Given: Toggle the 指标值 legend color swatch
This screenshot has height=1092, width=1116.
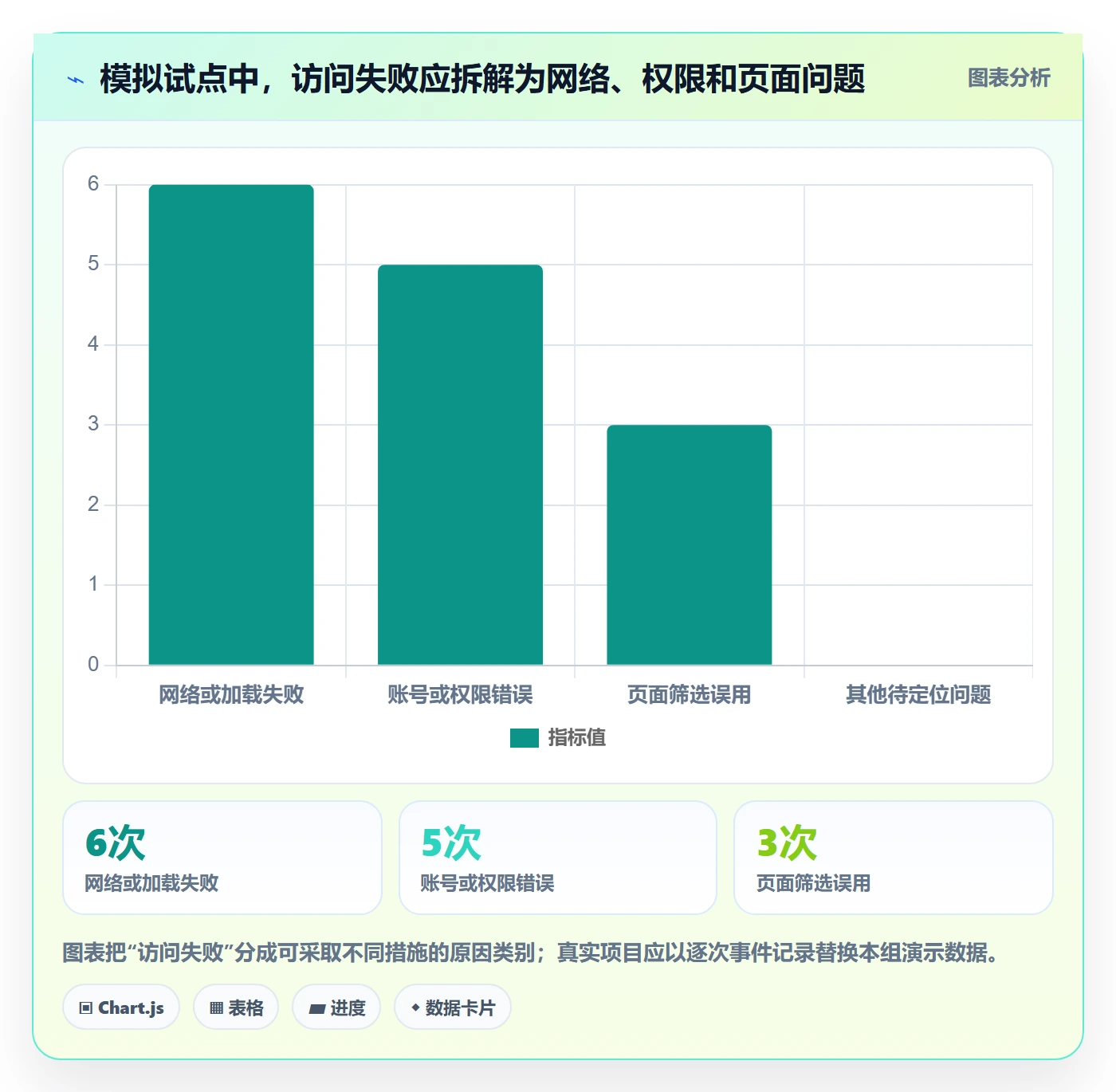Looking at the screenshot, I should coord(524,738).
